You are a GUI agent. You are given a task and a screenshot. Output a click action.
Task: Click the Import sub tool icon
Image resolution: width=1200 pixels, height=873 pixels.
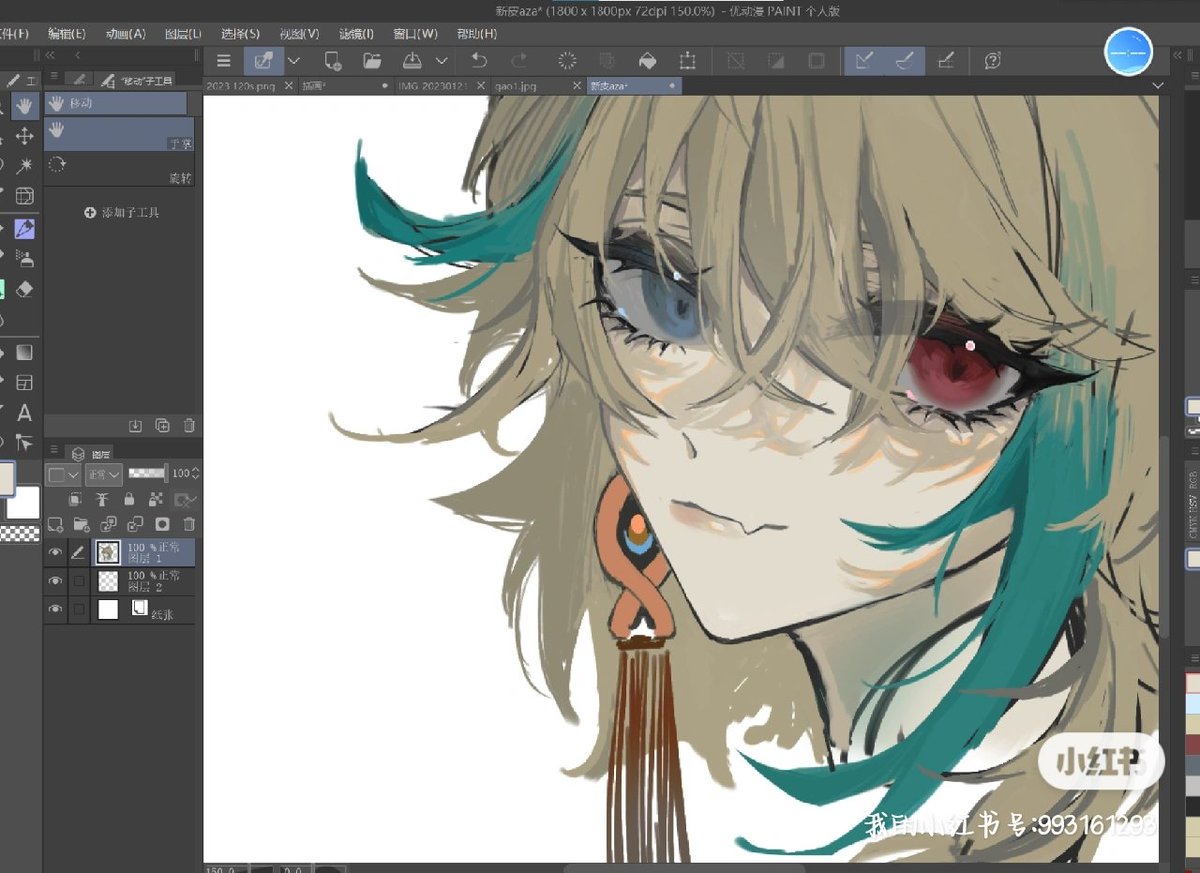click(x=136, y=426)
